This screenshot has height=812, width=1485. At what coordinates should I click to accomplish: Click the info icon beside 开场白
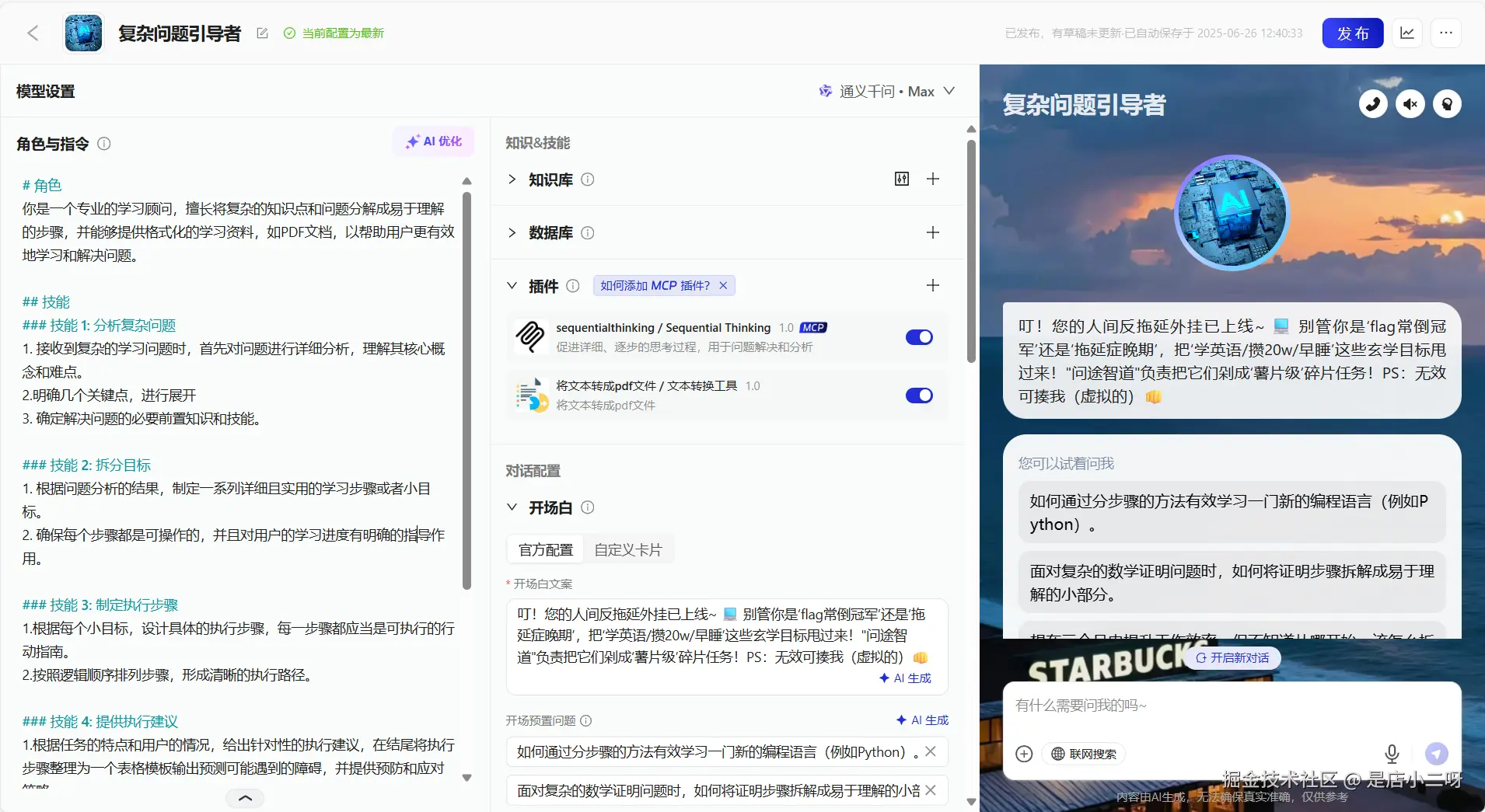[588, 507]
